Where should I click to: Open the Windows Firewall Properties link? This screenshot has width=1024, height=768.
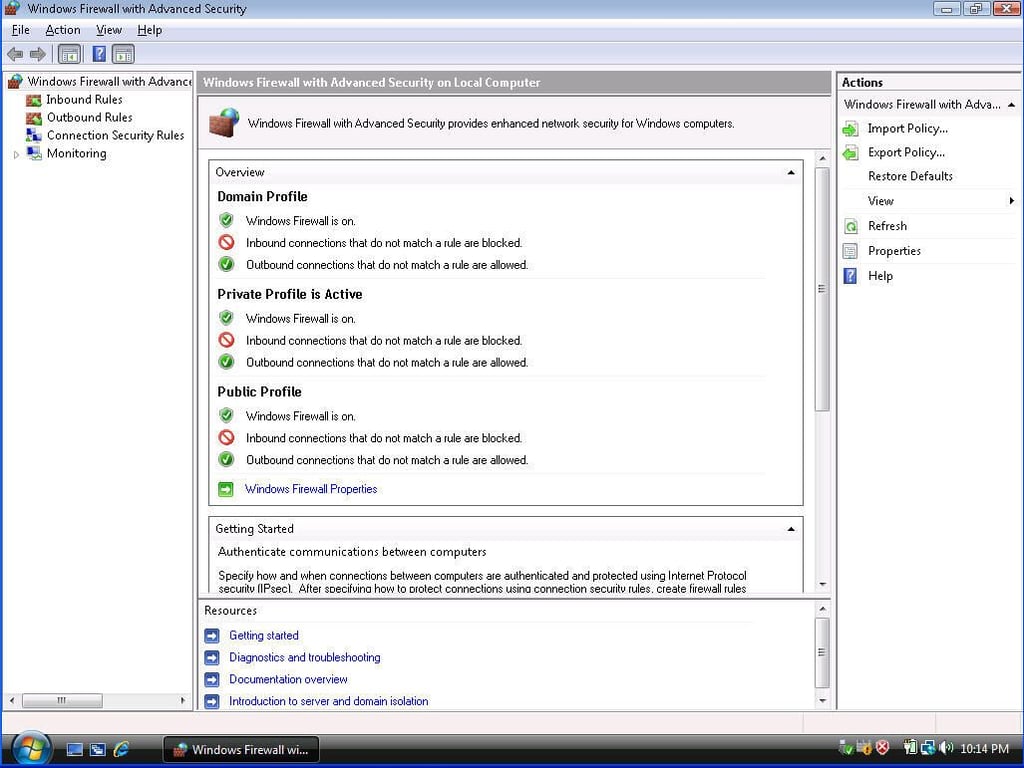(311, 489)
